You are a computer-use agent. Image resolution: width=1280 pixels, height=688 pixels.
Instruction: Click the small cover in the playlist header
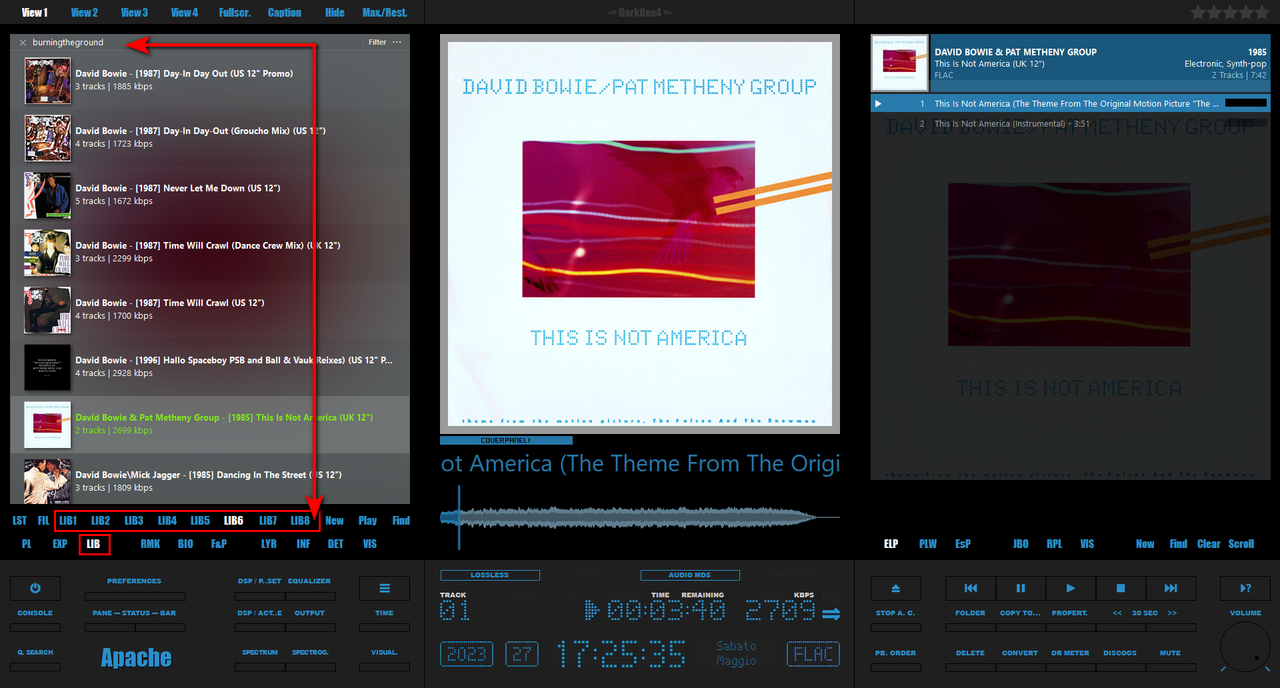click(900, 63)
